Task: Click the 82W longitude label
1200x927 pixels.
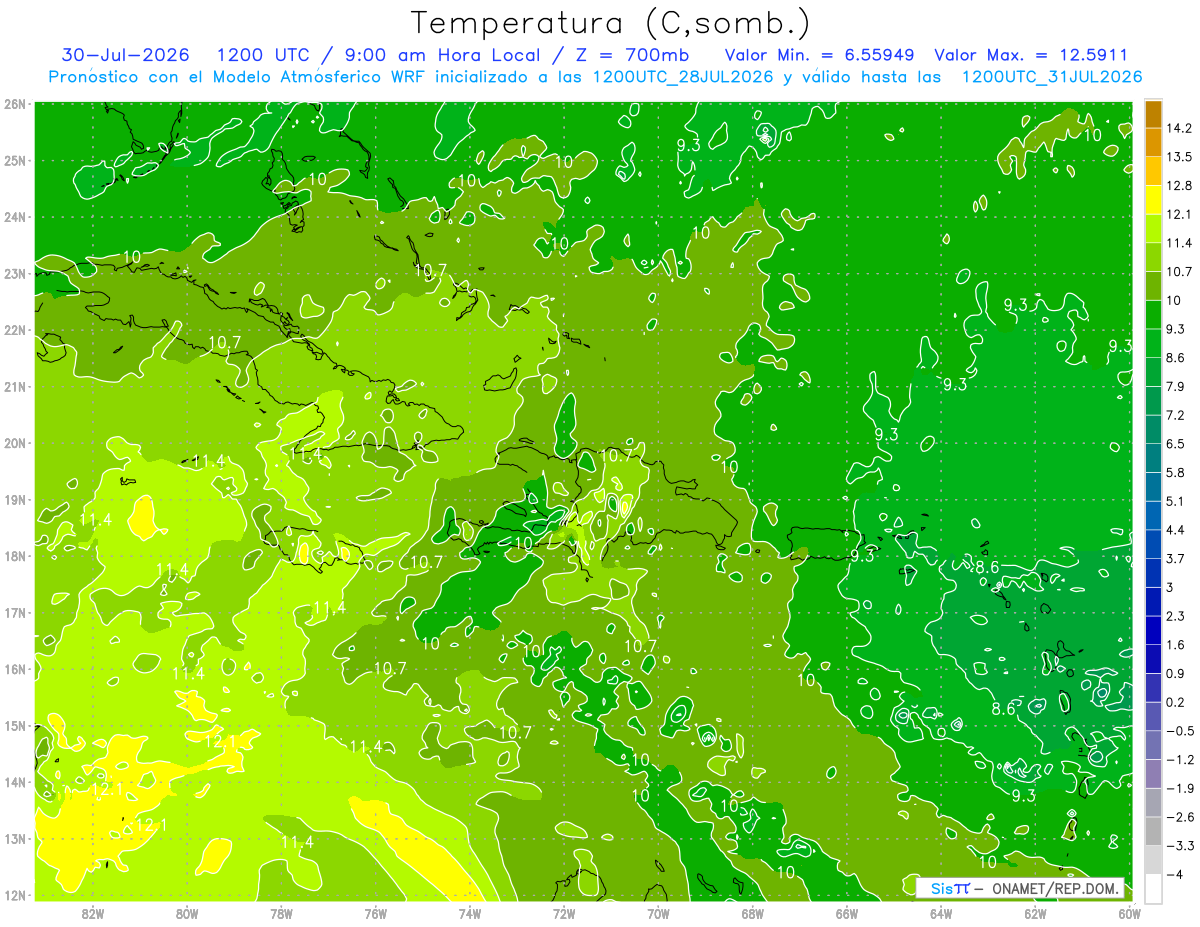Action: 93,913
